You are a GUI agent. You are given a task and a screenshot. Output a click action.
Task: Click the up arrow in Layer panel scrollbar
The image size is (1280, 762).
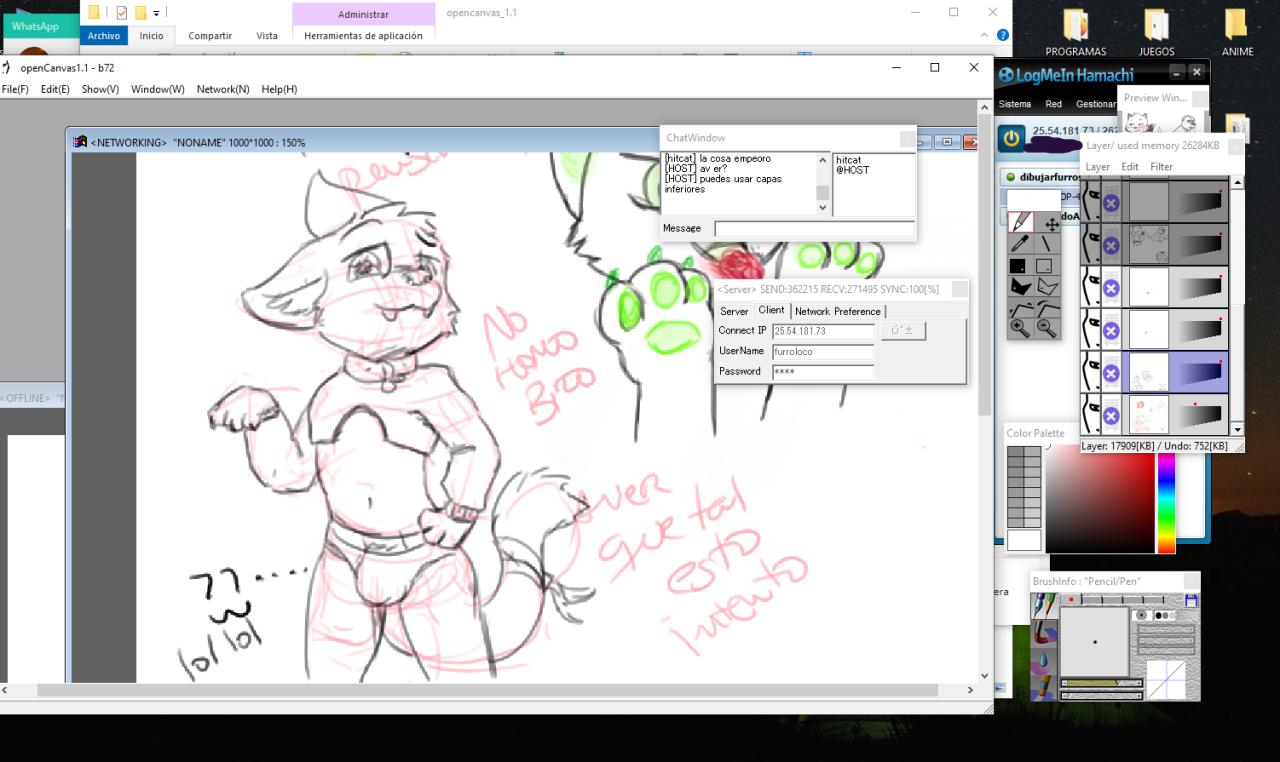tap(1238, 183)
